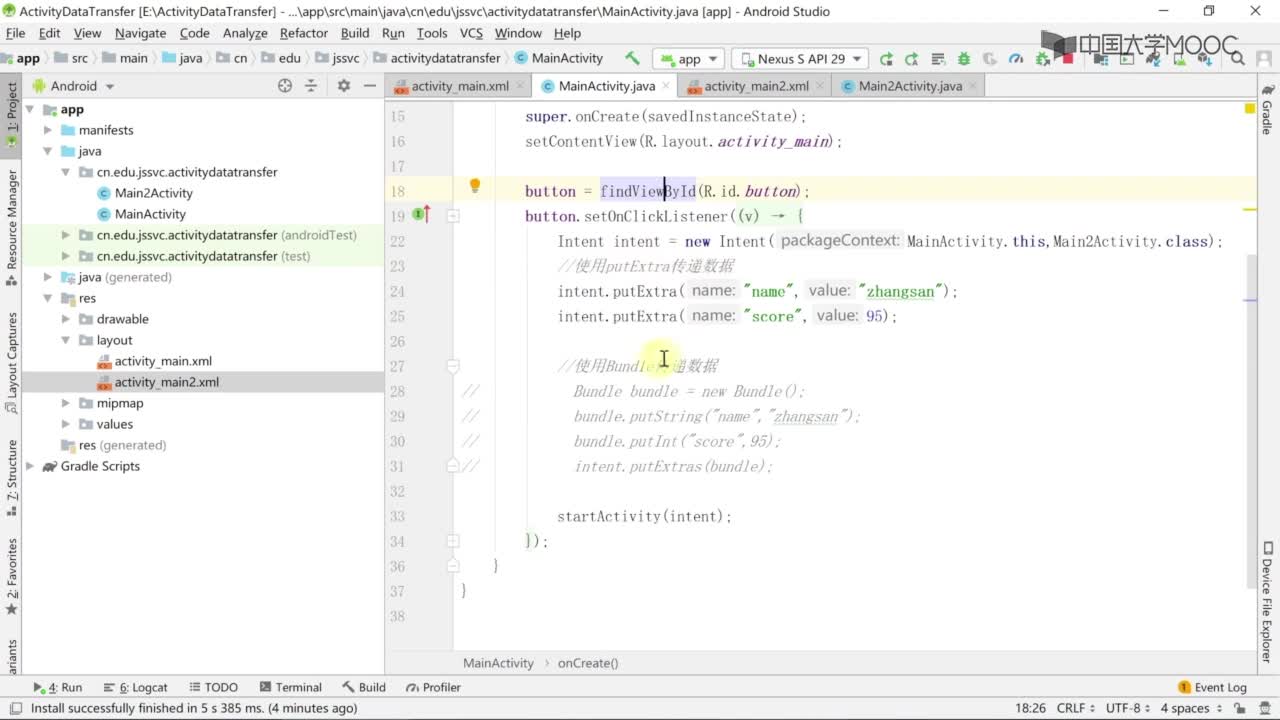This screenshot has width=1280, height=720.
Task: Open the Tools menu
Action: pyautogui.click(x=432, y=33)
